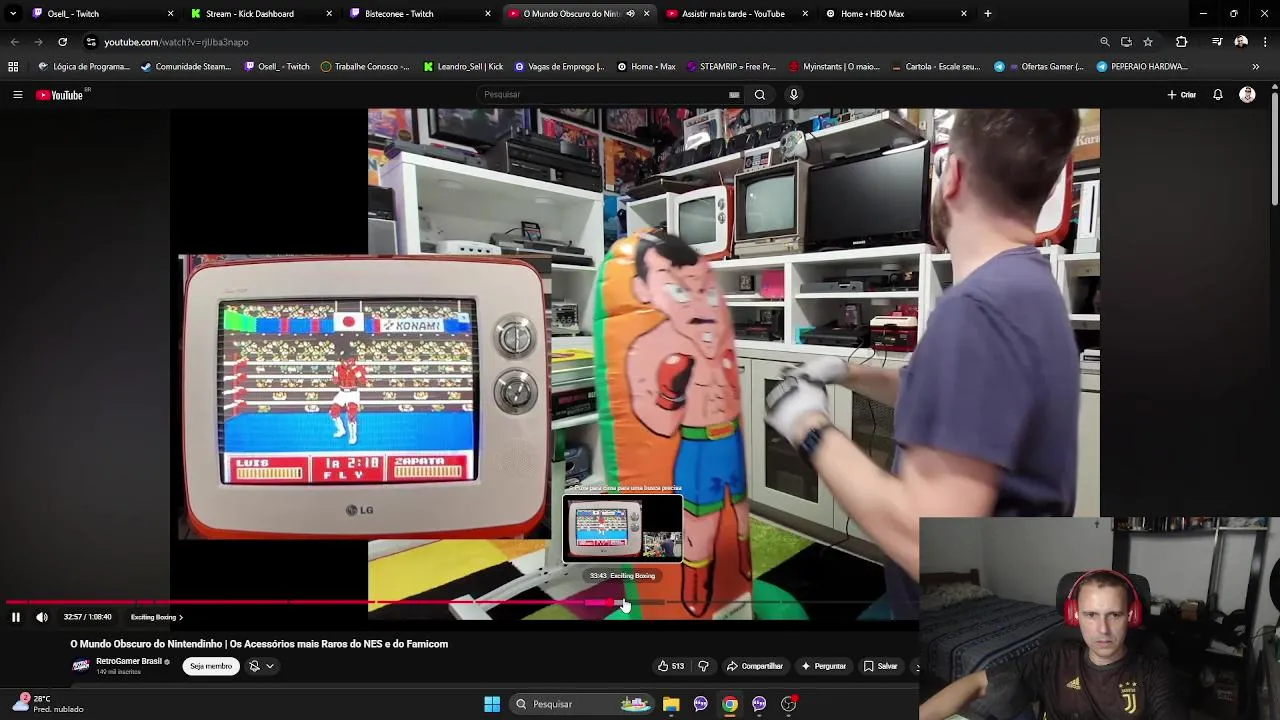Open YouTube notifications bell

coord(1218,95)
